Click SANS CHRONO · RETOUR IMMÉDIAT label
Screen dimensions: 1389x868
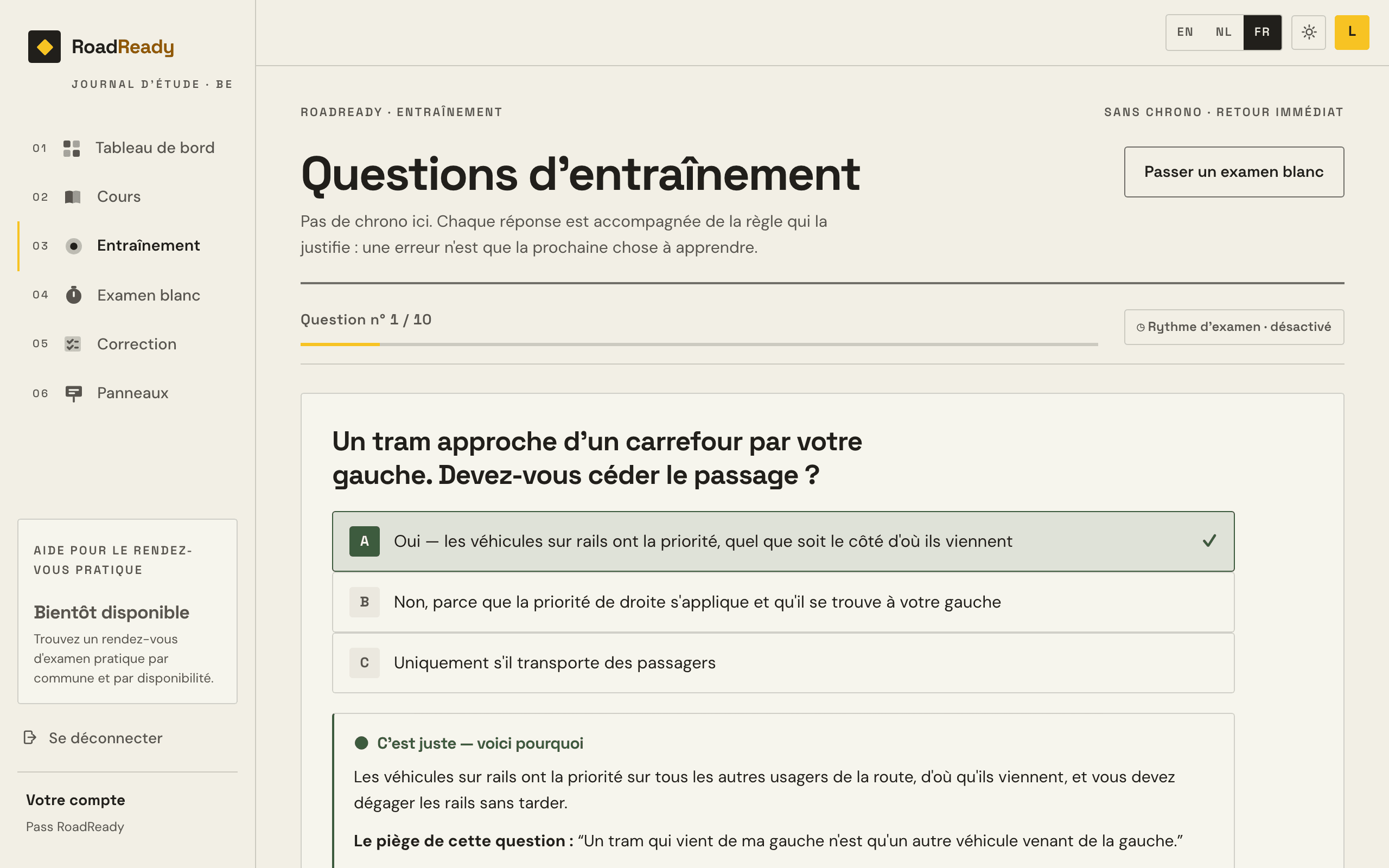pos(1224,112)
